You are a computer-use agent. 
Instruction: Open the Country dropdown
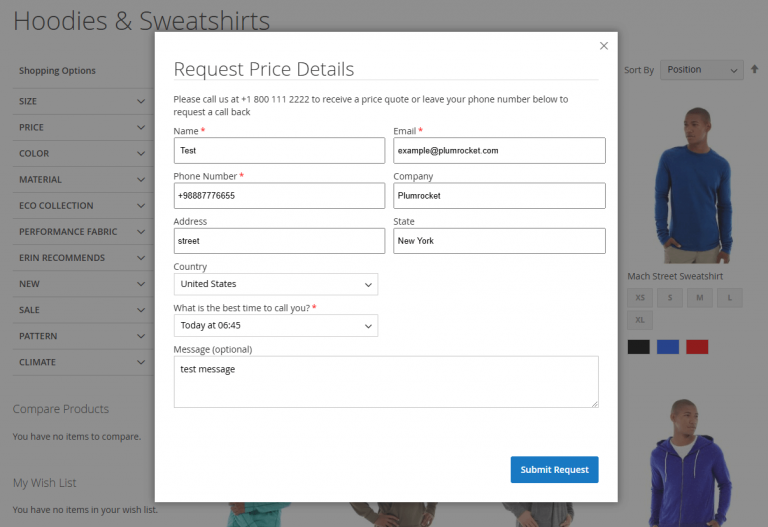click(275, 284)
